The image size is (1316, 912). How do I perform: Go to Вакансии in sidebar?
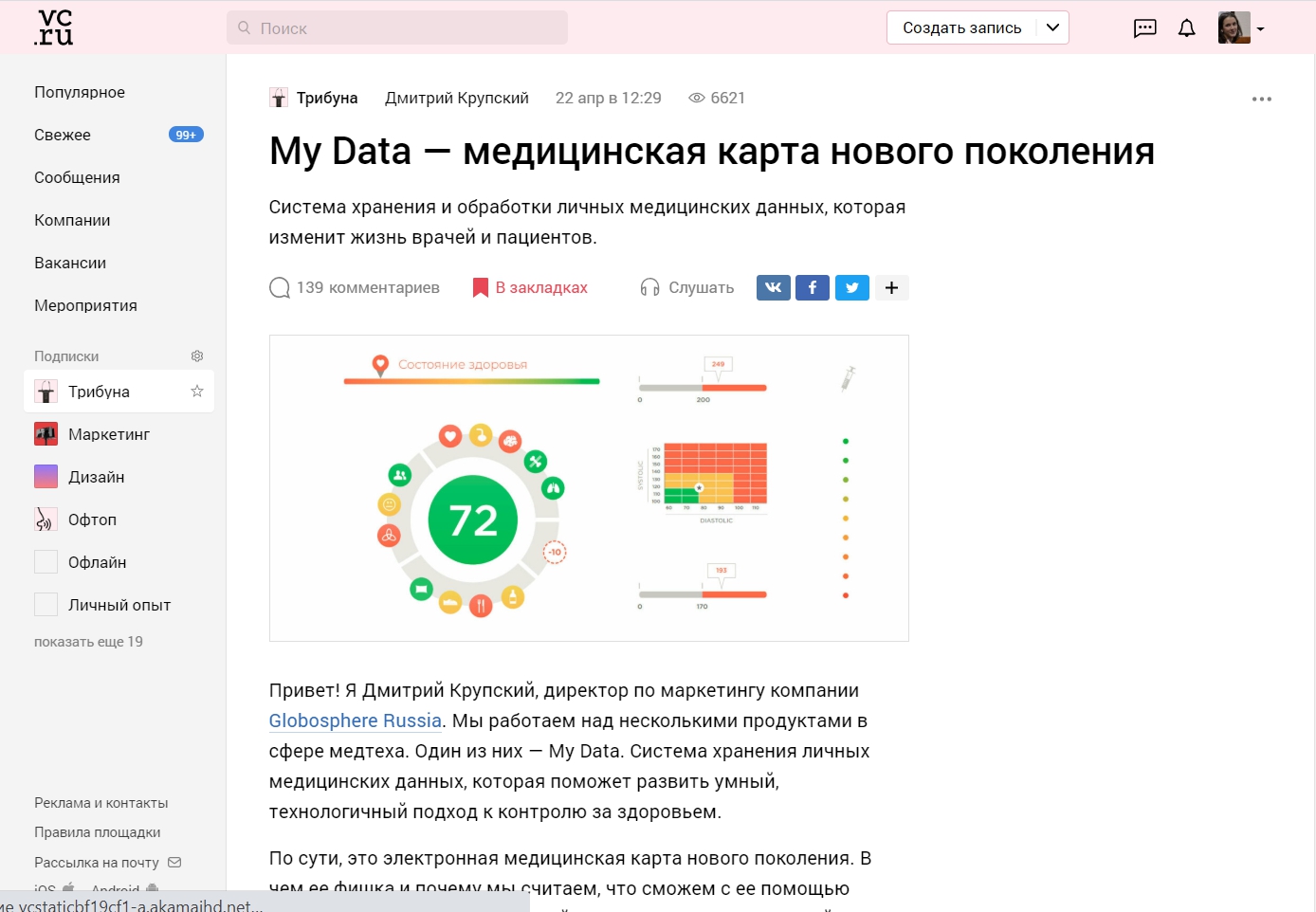tap(70, 263)
